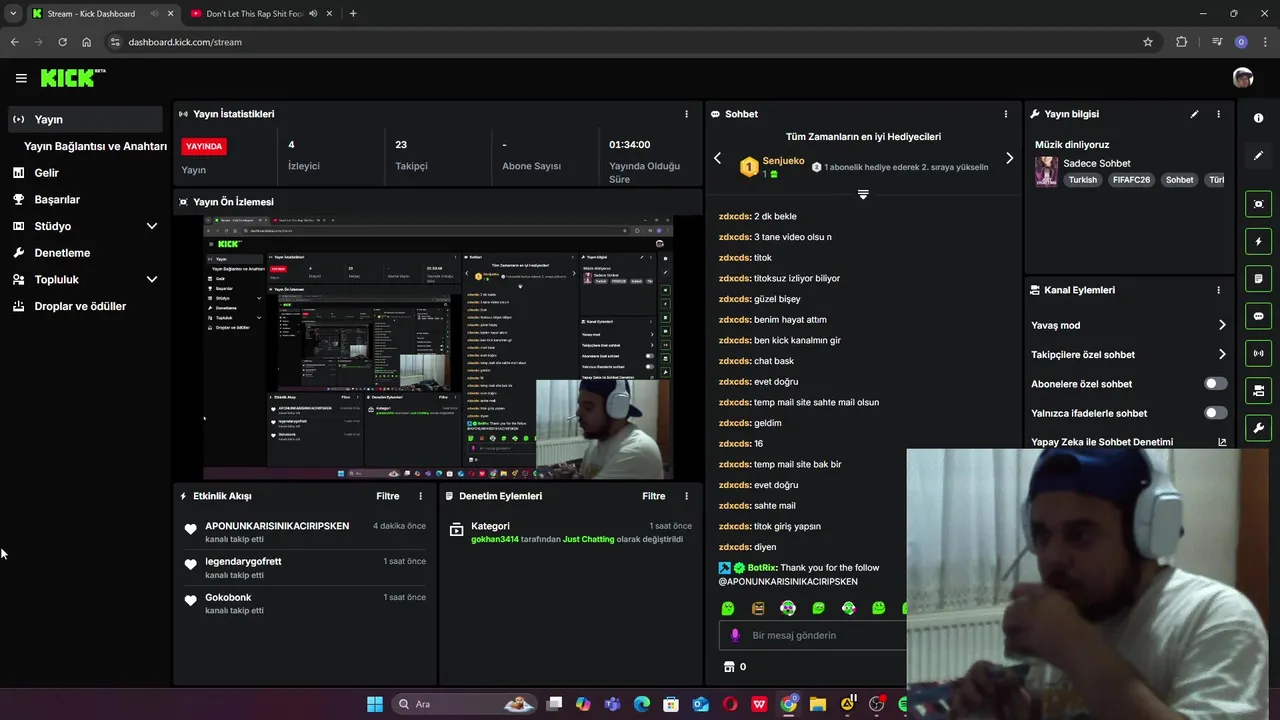Open Yayın İstatistikleri three-dot menu
The width and height of the screenshot is (1280, 720).
click(x=686, y=114)
